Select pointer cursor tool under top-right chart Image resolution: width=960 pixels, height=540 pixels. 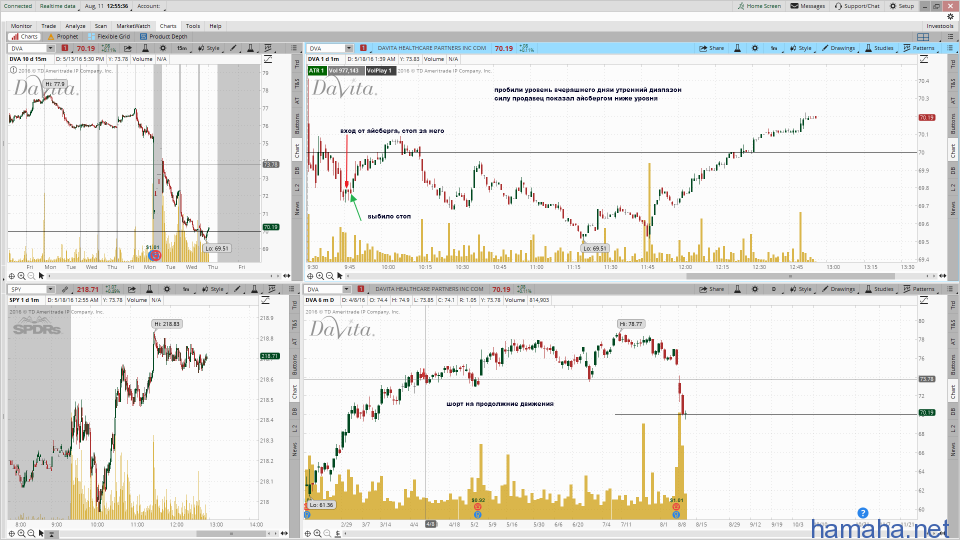[x=339, y=276]
